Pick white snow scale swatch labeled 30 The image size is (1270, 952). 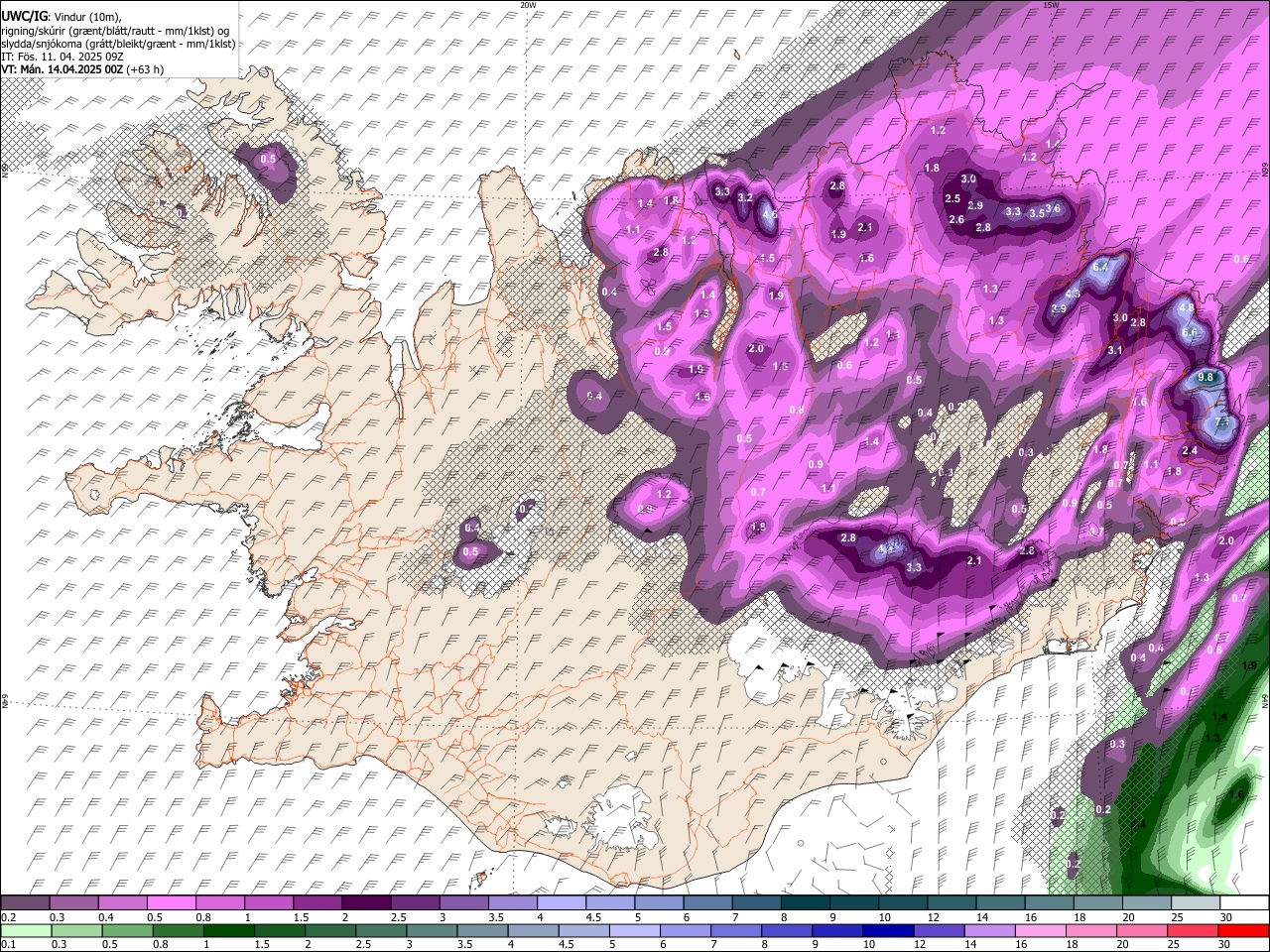pos(1244,903)
